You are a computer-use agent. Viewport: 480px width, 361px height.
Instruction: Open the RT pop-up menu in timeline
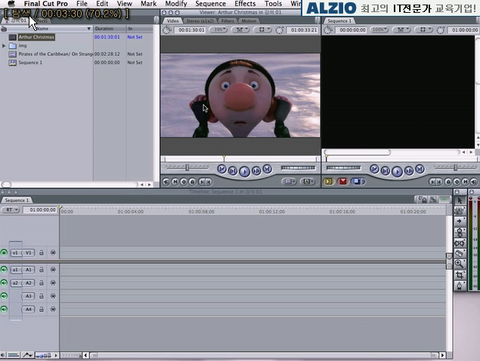11,210
